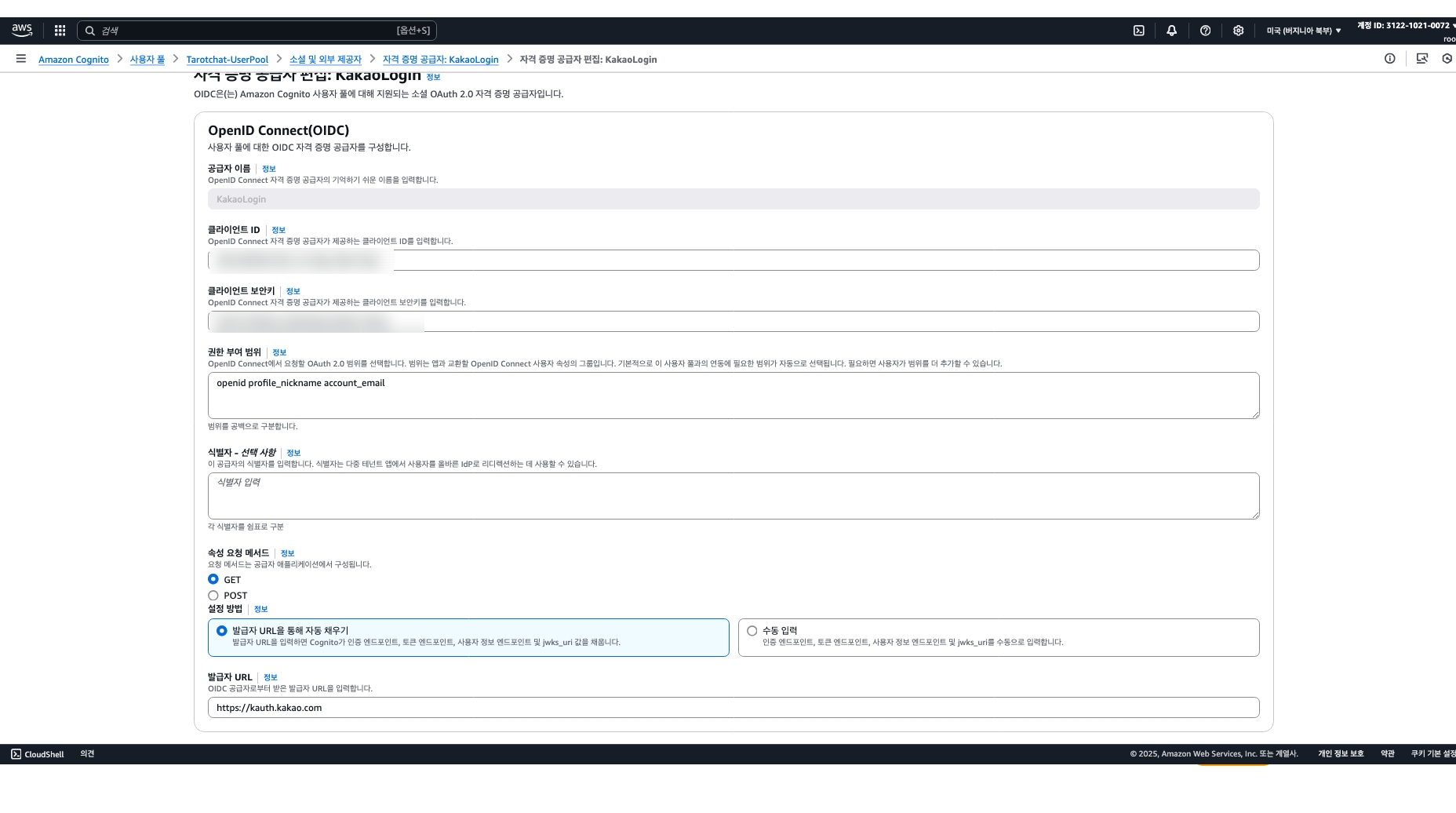Click 정보 link beside 클라이언트 보안키

point(293,291)
